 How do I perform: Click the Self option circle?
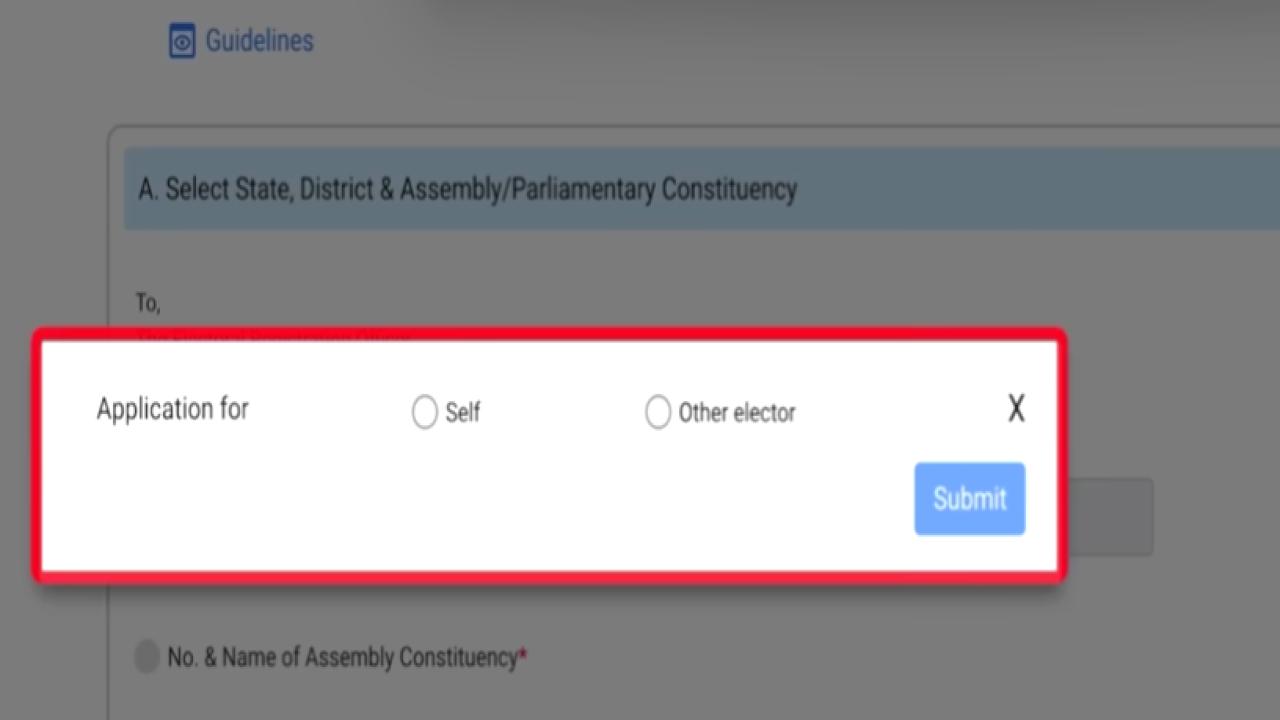(424, 412)
